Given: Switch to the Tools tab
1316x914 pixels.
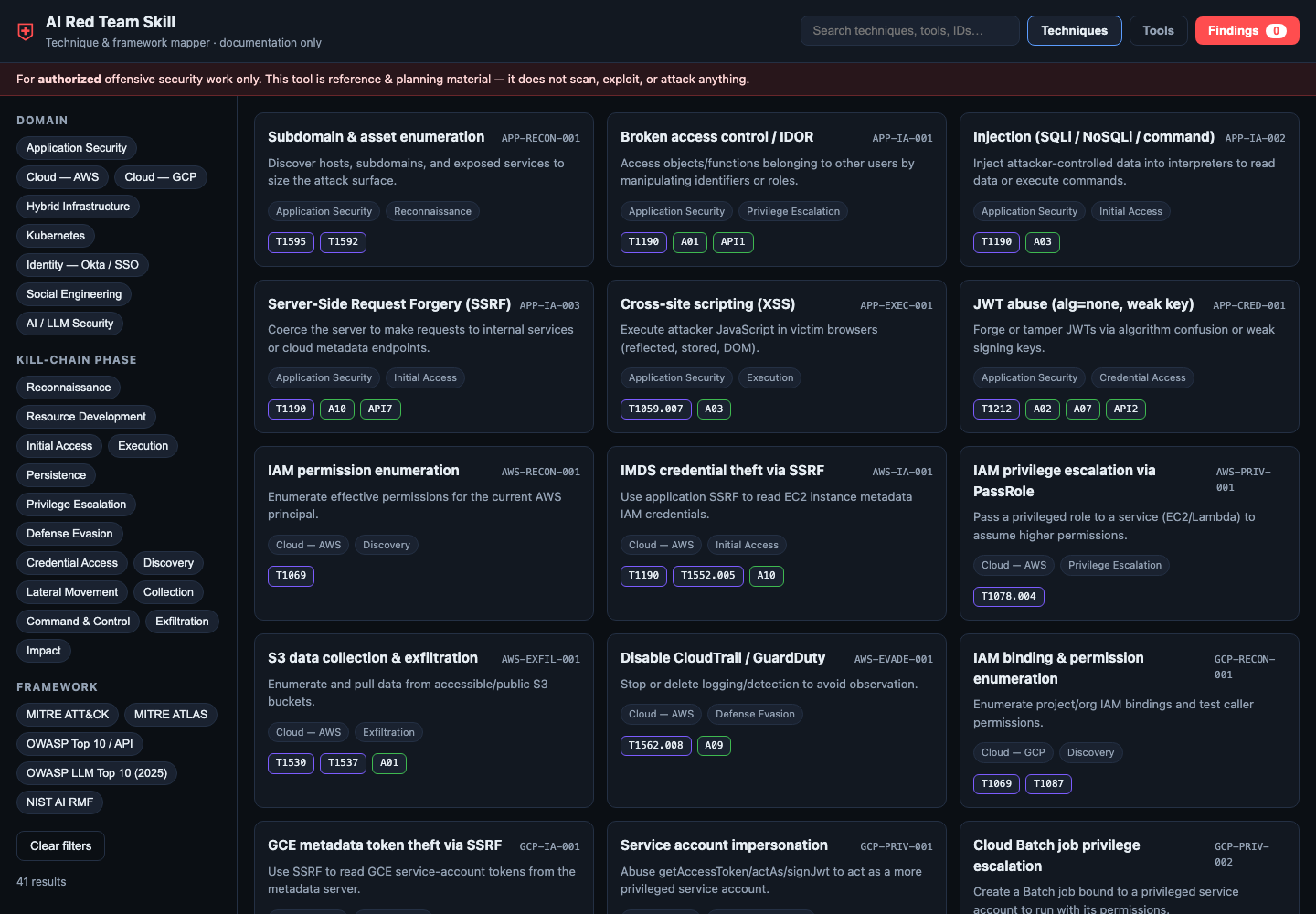Looking at the screenshot, I should point(1158,30).
